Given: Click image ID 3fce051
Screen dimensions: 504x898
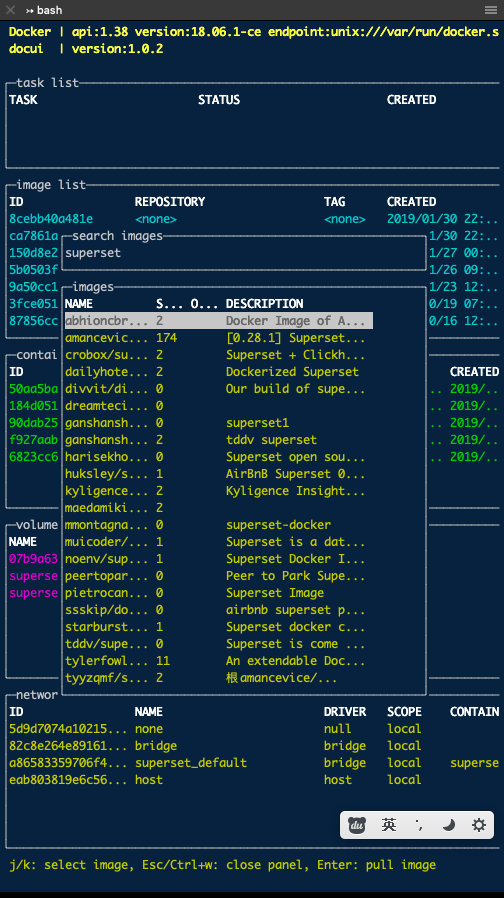Looking at the screenshot, I should (34, 304).
